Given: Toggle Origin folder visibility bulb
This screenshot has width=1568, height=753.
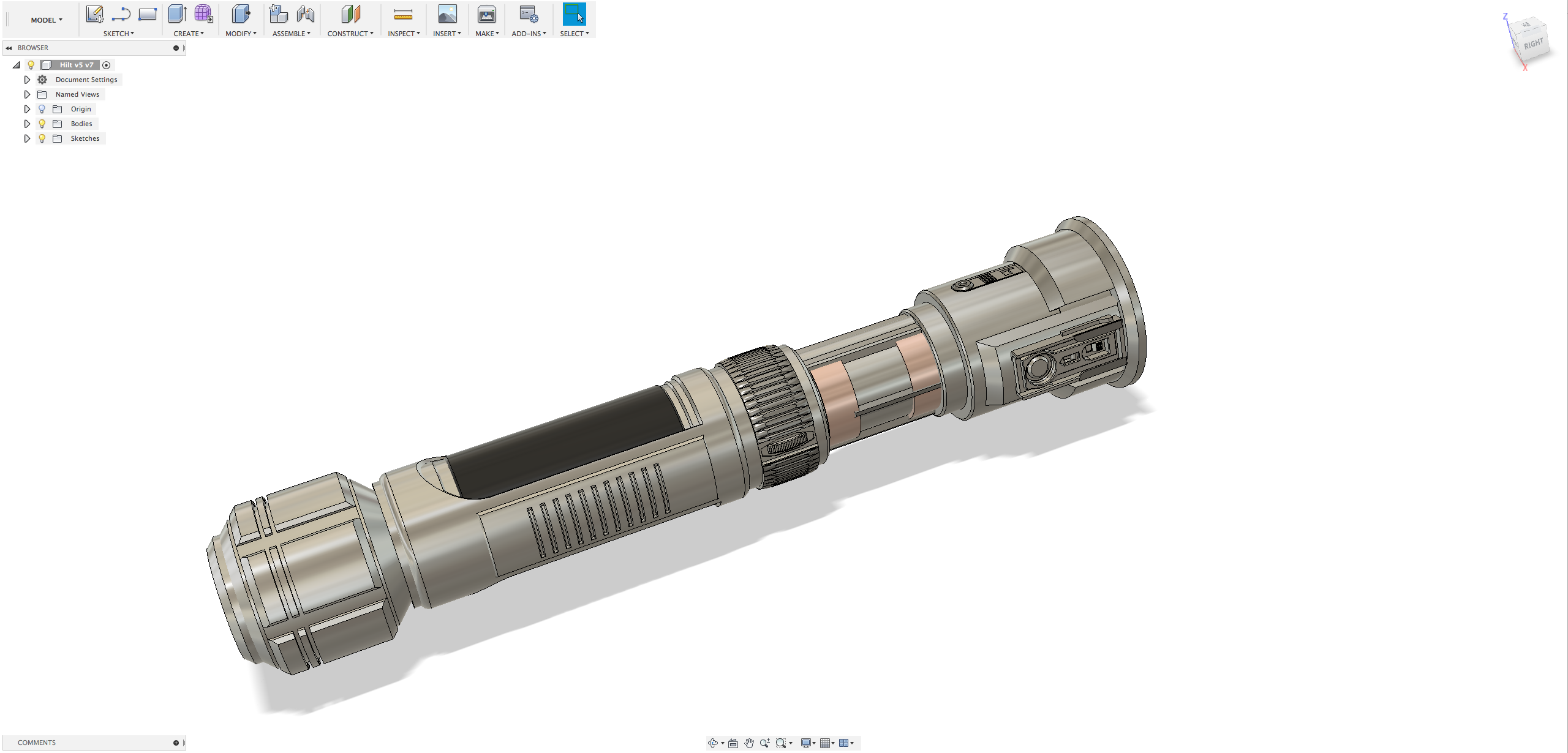Looking at the screenshot, I should tap(42, 109).
